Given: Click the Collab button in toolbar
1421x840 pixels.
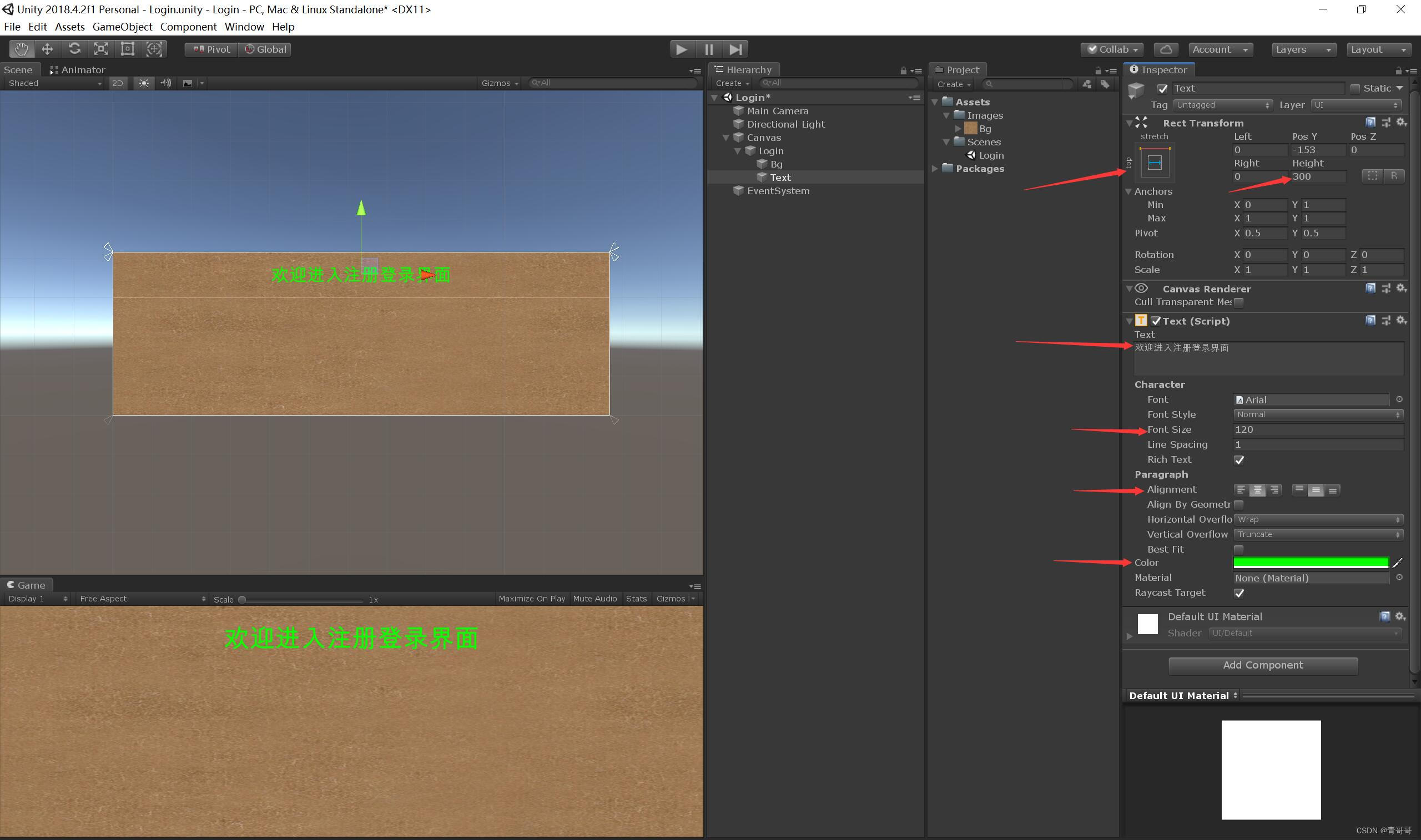Looking at the screenshot, I should click(x=1113, y=48).
